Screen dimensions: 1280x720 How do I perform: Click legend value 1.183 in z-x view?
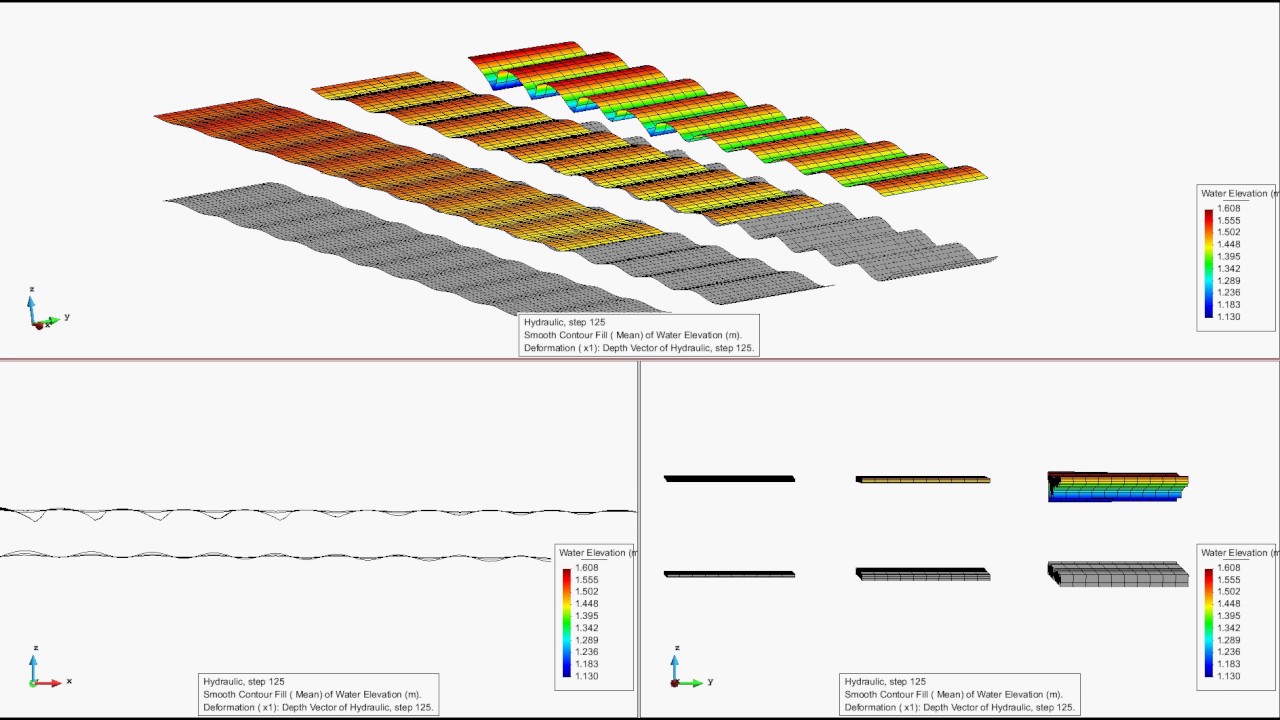click(586, 664)
